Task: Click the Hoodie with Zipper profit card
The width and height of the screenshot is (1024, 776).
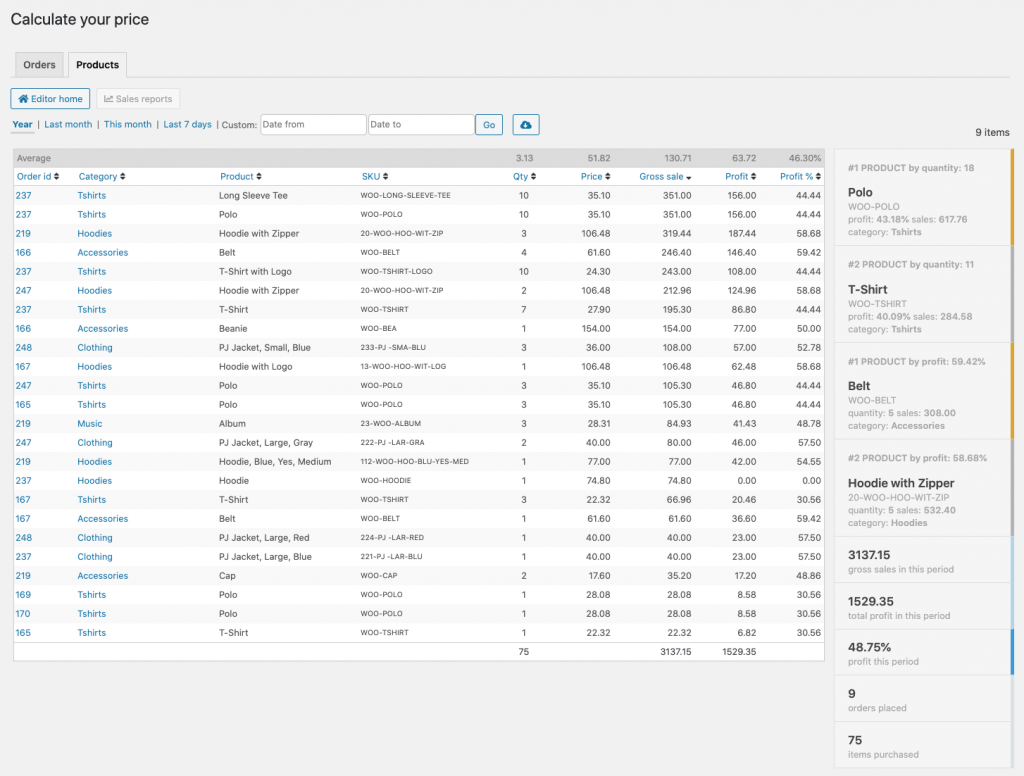Action: 923,488
